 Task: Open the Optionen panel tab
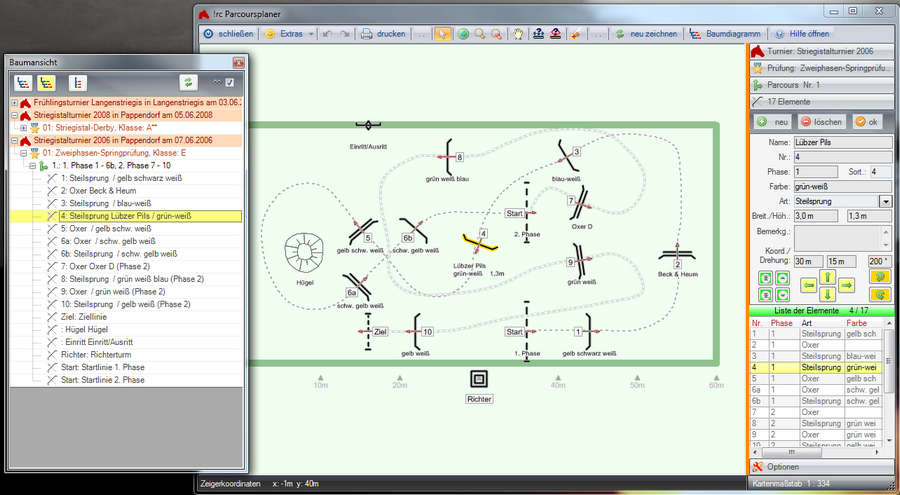(782, 466)
